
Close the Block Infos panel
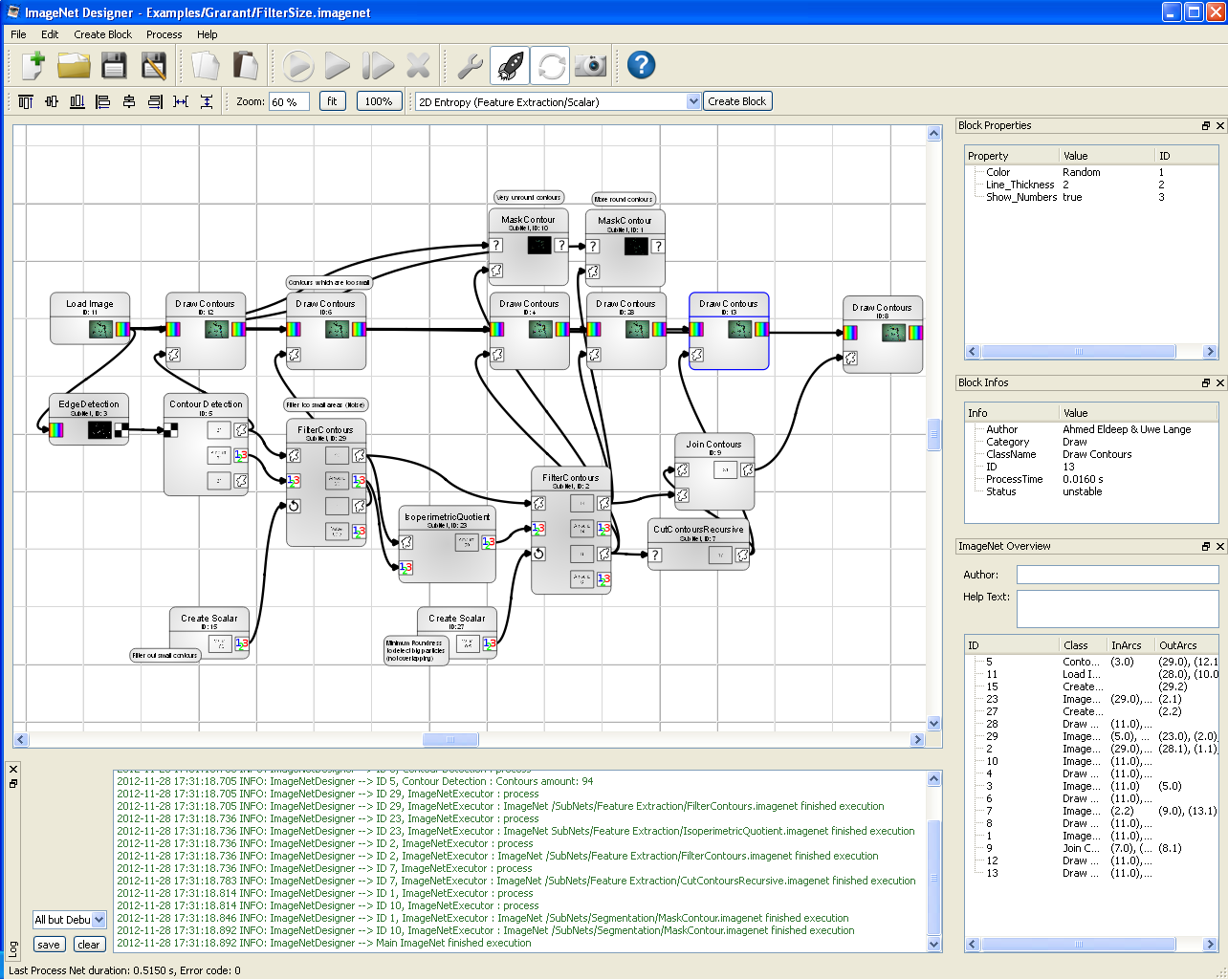(1219, 383)
